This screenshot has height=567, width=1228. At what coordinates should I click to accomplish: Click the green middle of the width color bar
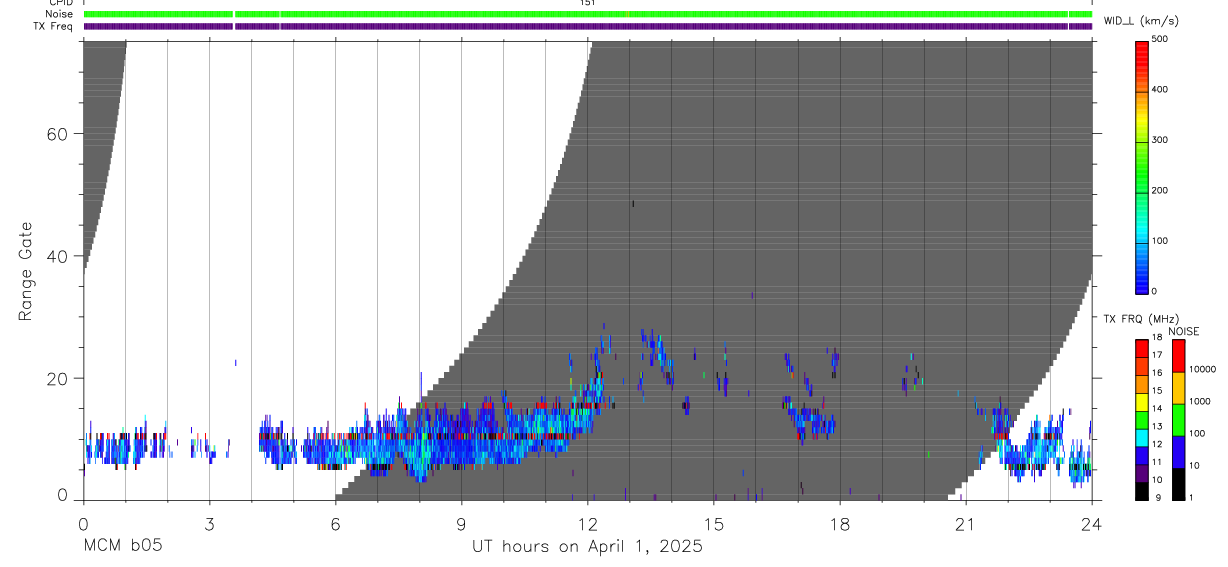click(1142, 166)
